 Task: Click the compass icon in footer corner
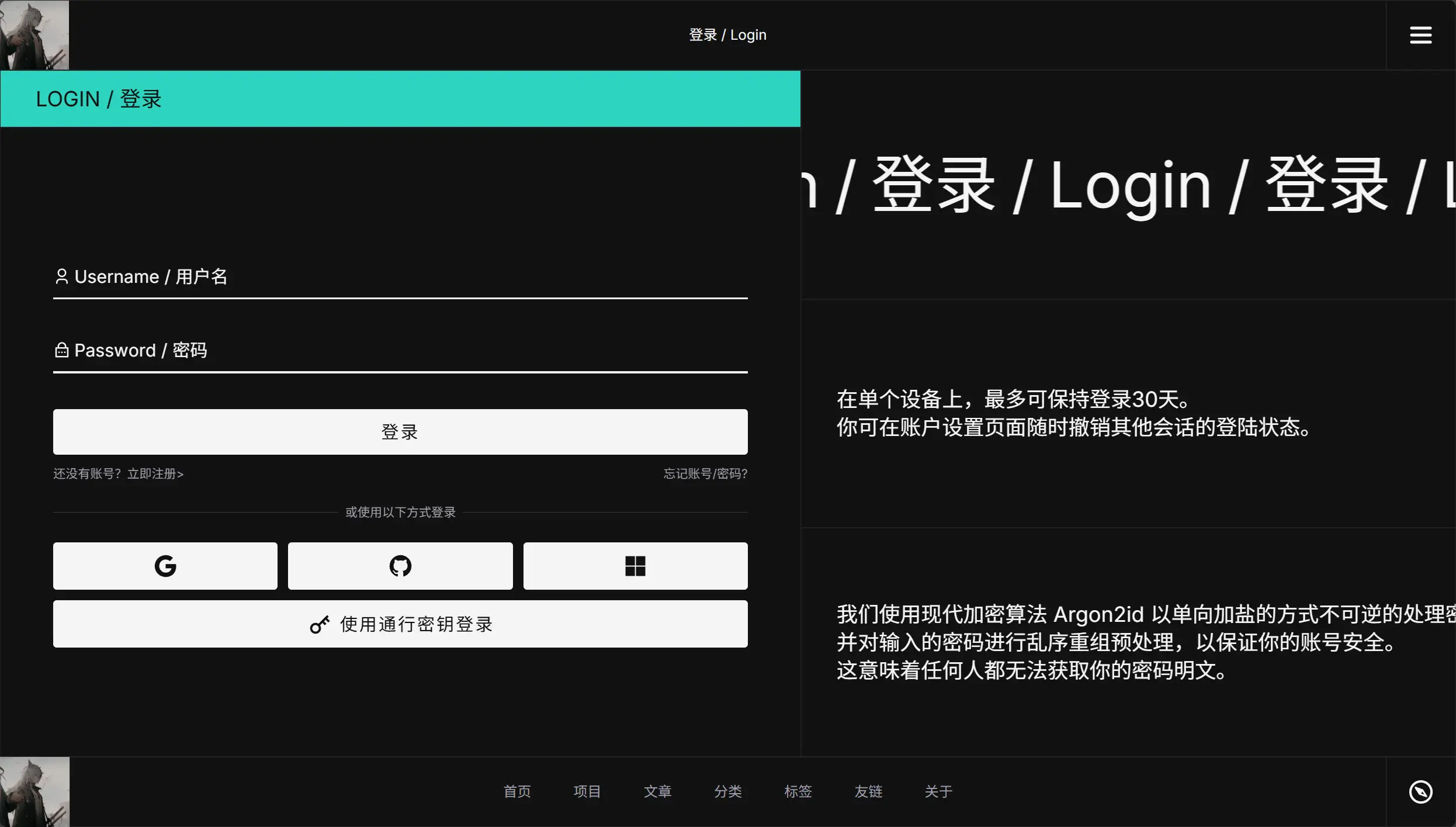(1420, 792)
